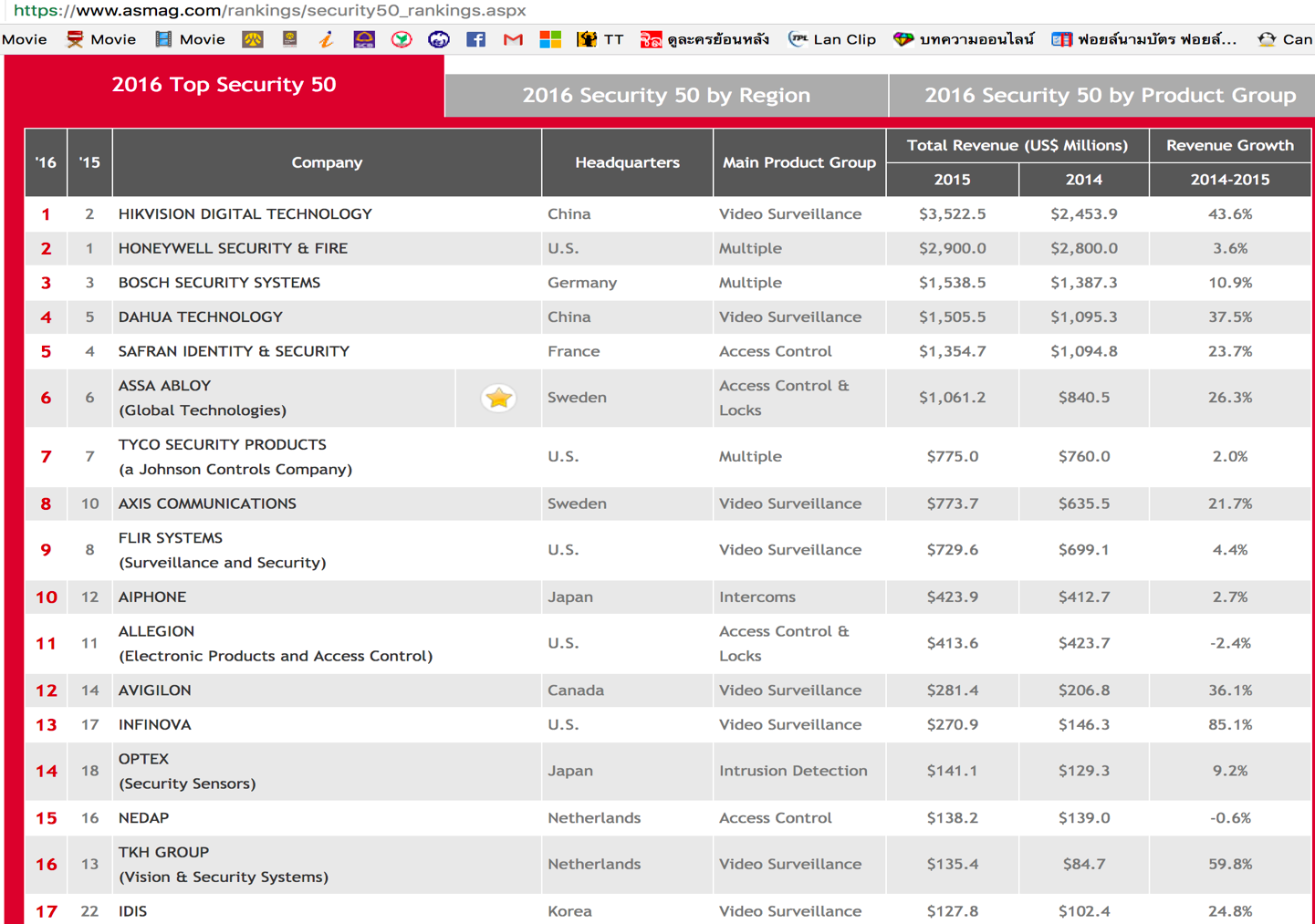Viewport: 1315px width, 924px height.
Task: Click the '15 rank column header
Action: (89, 162)
